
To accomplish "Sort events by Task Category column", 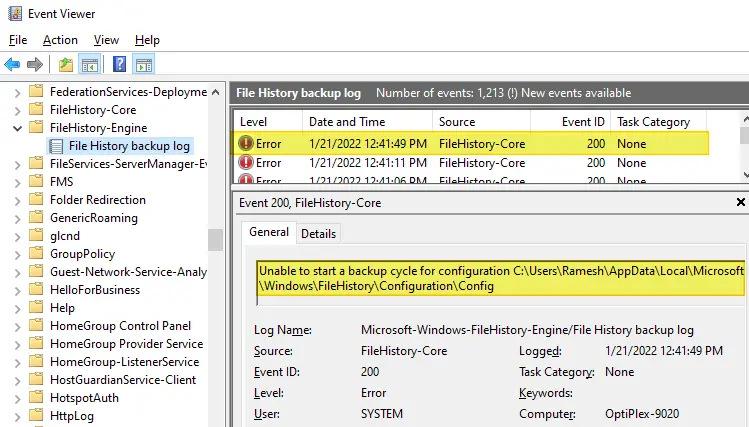I will pyautogui.click(x=658, y=122).
